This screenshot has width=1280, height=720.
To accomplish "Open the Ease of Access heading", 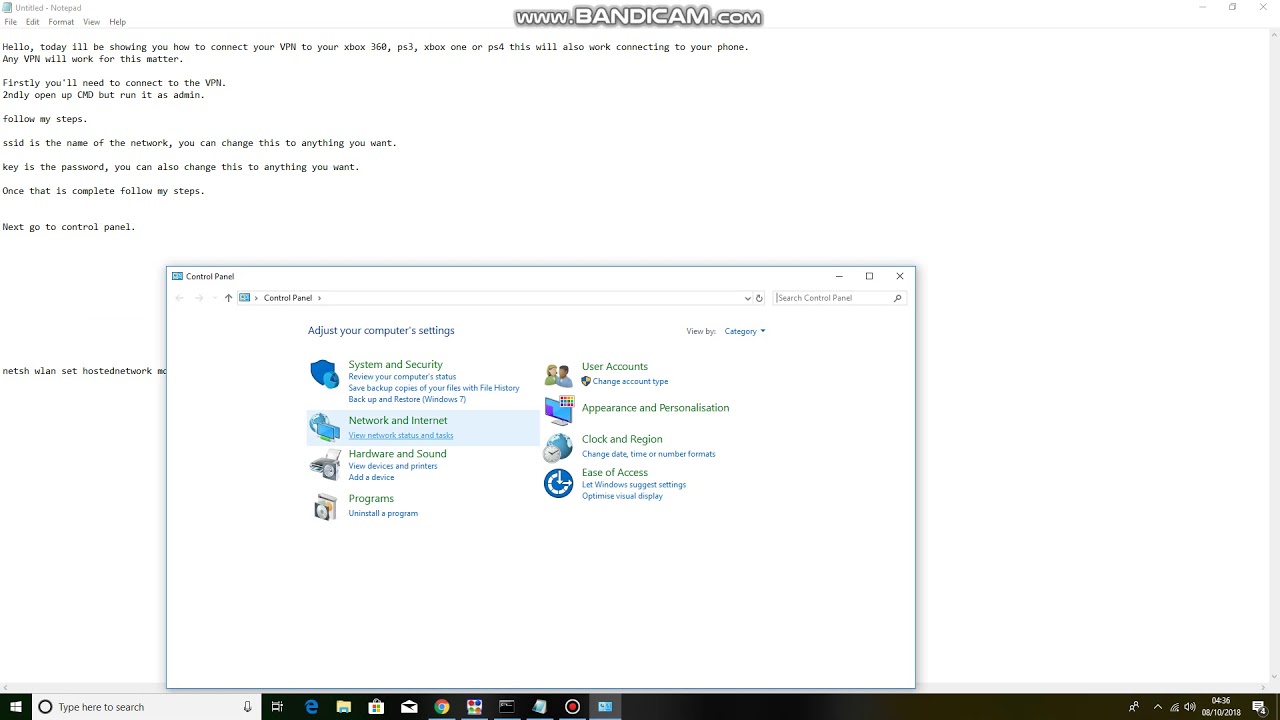I will click(615, 473).
